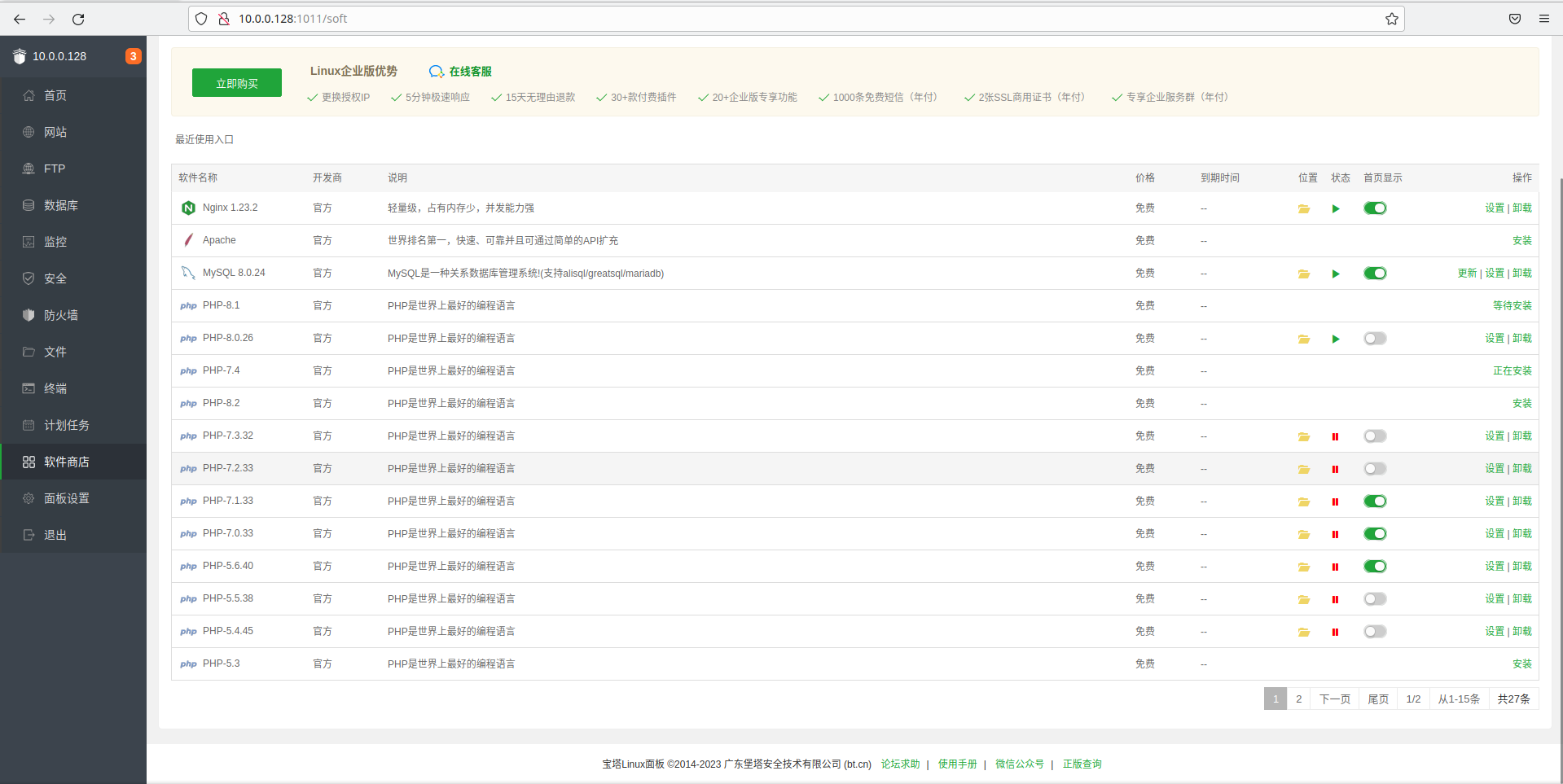
Task: Click 在线客服 link
Action: 470,72
